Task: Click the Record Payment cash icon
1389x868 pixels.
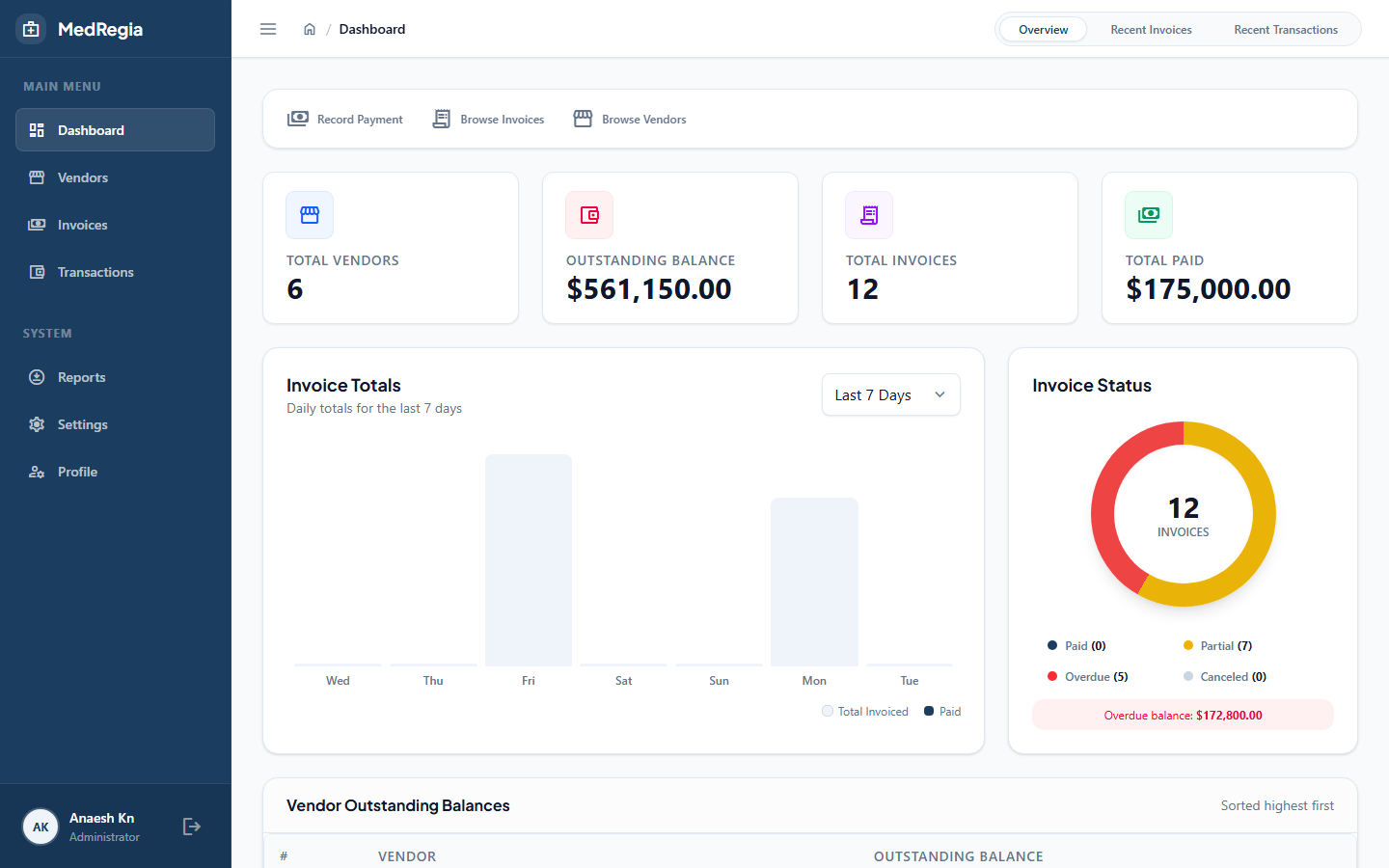Action: click(x=298, y=119)
